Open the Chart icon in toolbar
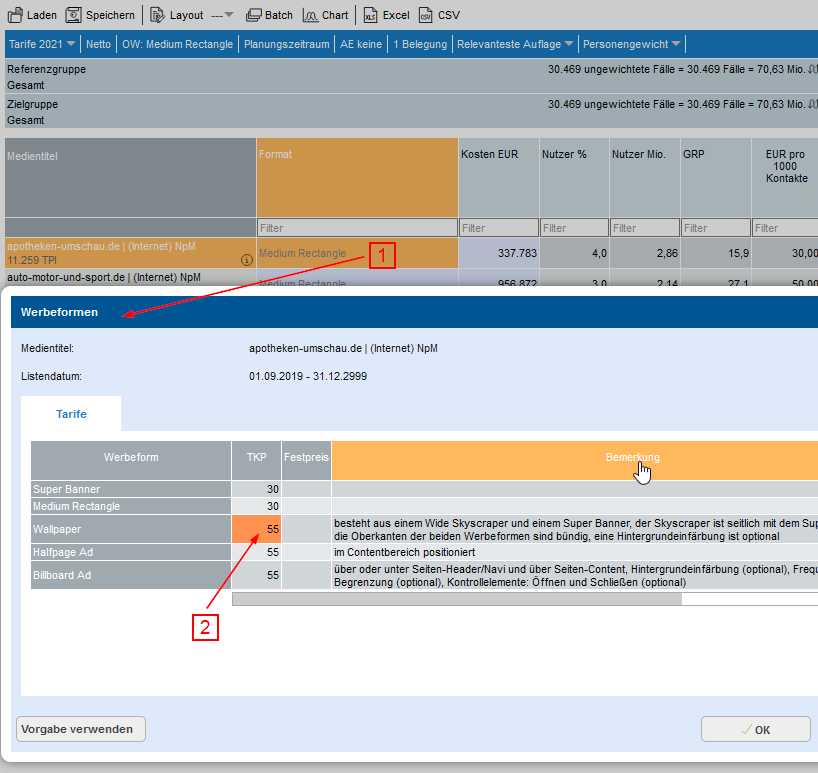This screenshot has height=773, width=818. click(310, 15)
